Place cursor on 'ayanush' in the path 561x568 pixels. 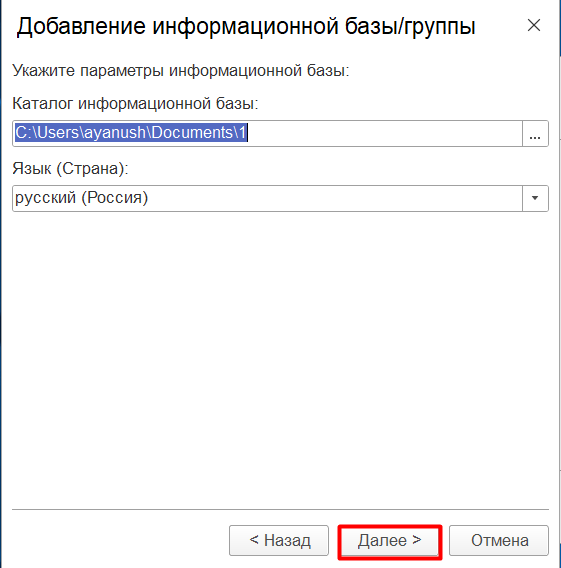click(x=114, y=133)
